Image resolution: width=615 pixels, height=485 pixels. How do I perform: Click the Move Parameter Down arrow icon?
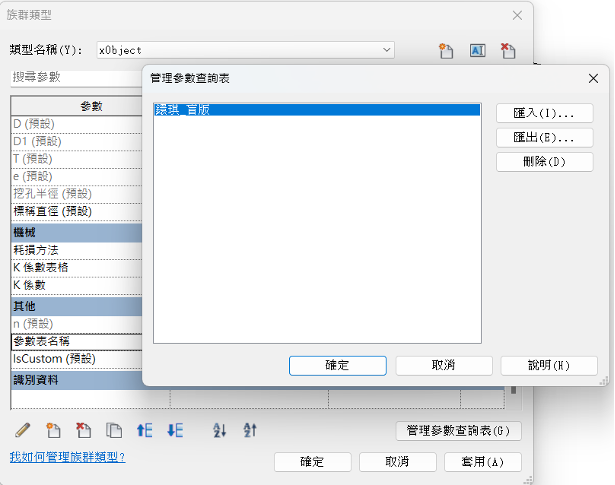pyautogui.click(x=175, y=430)
